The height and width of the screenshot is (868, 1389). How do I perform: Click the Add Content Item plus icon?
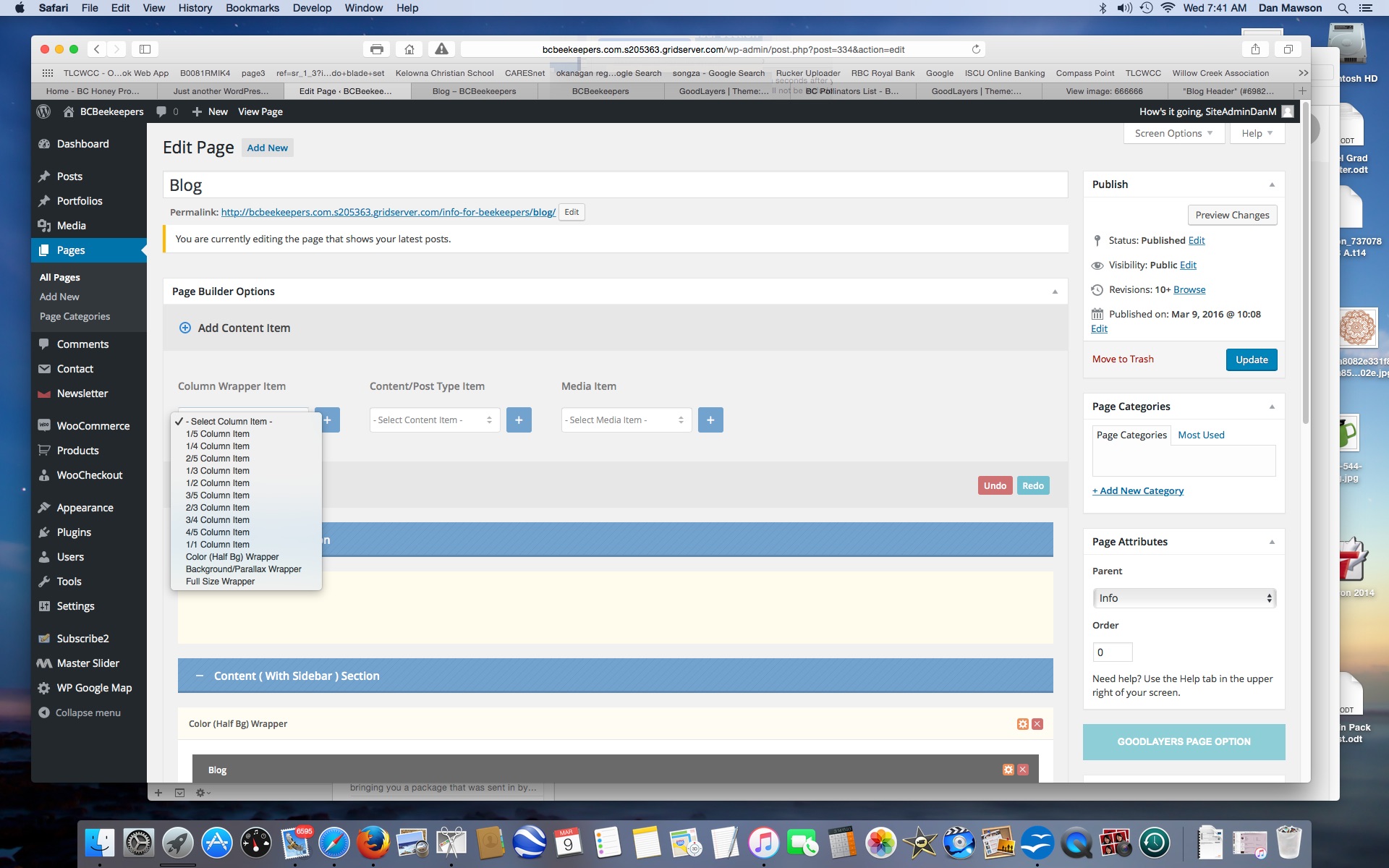click(x=185, y=328)
